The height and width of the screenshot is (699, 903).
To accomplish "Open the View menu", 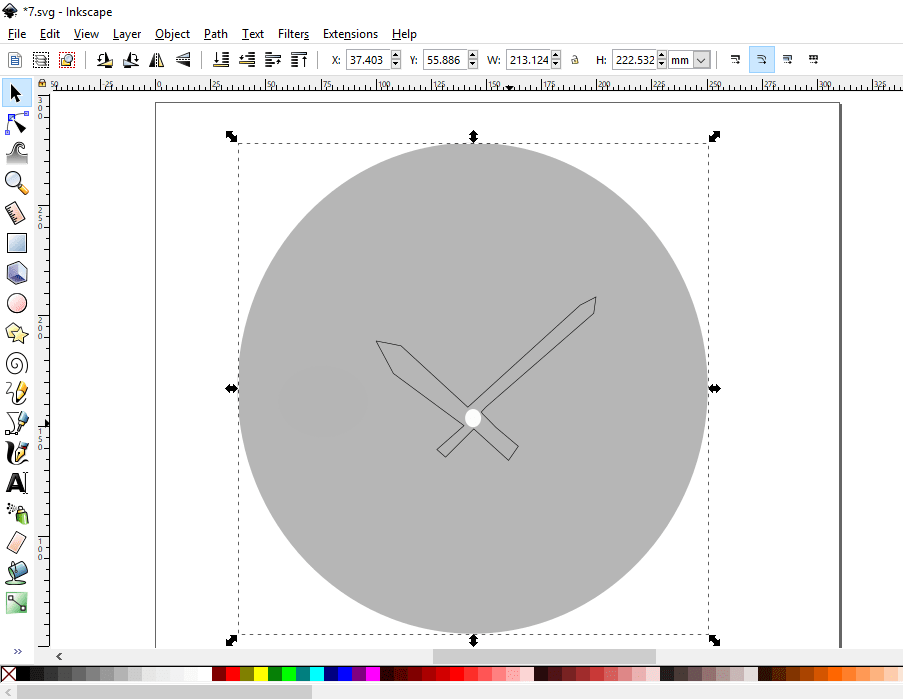I will coord(86,34).
